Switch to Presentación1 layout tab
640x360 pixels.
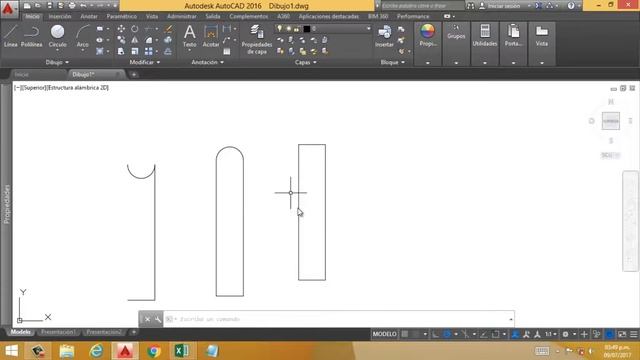click(x=58, y=332)
